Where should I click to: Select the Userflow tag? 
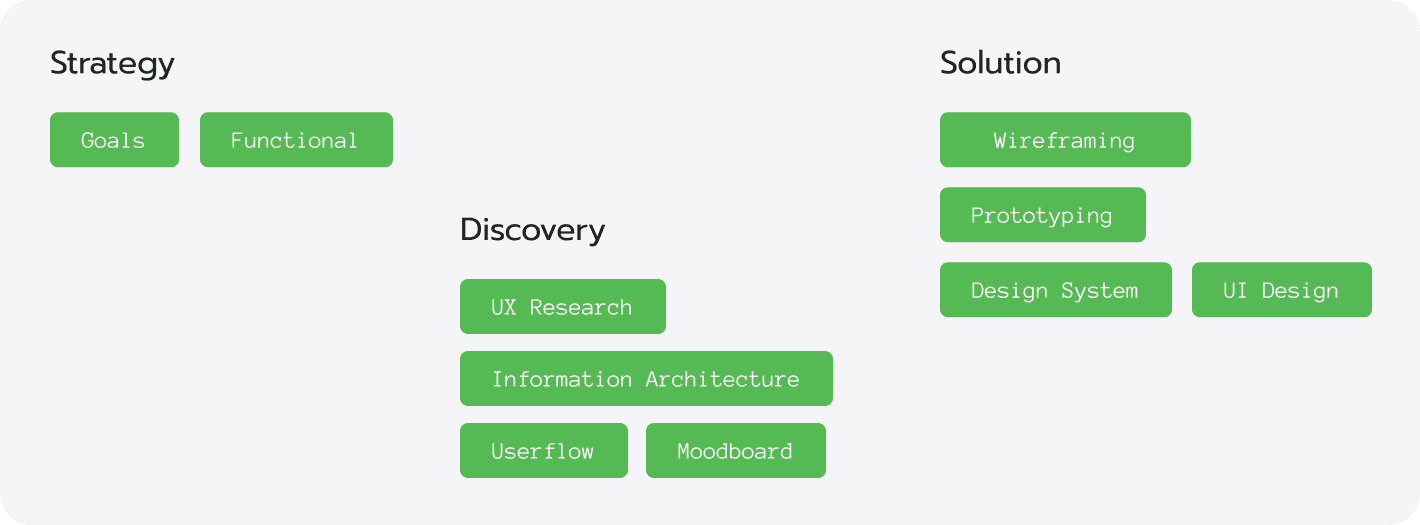[x=543, y=451]
